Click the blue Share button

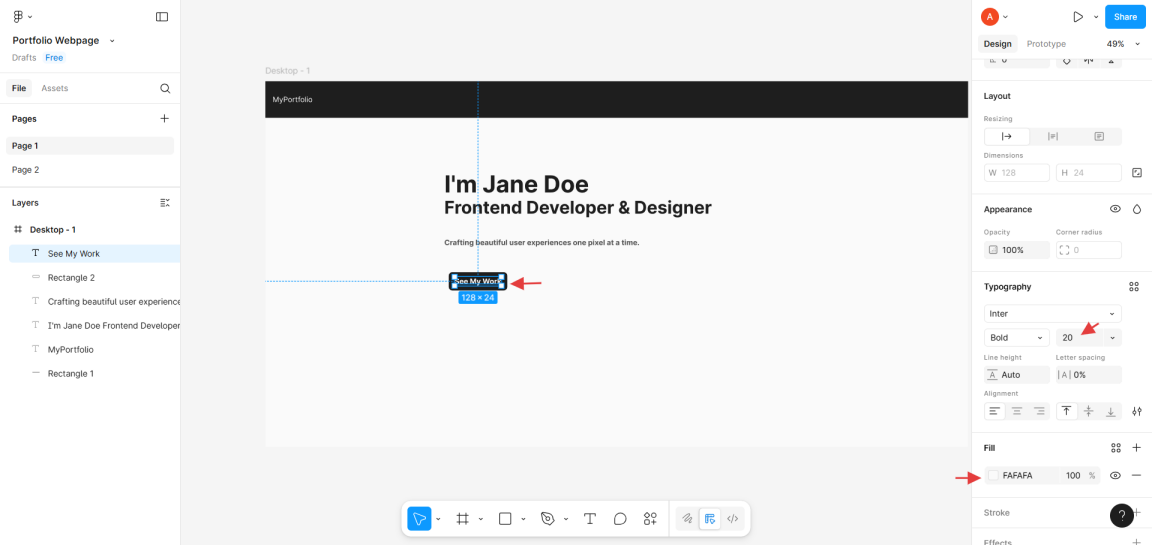click(x=1125, y=17)
